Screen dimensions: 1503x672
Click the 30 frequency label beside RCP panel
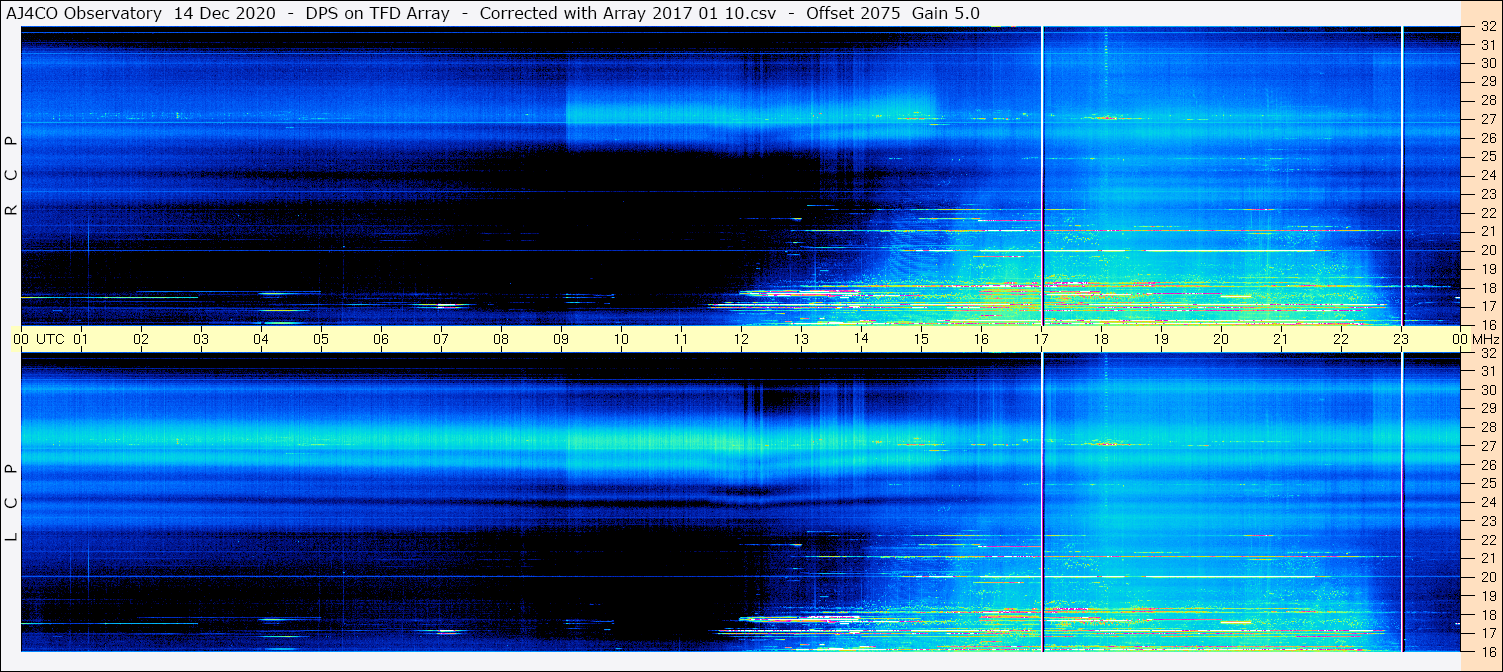[x=1488, y=63]
